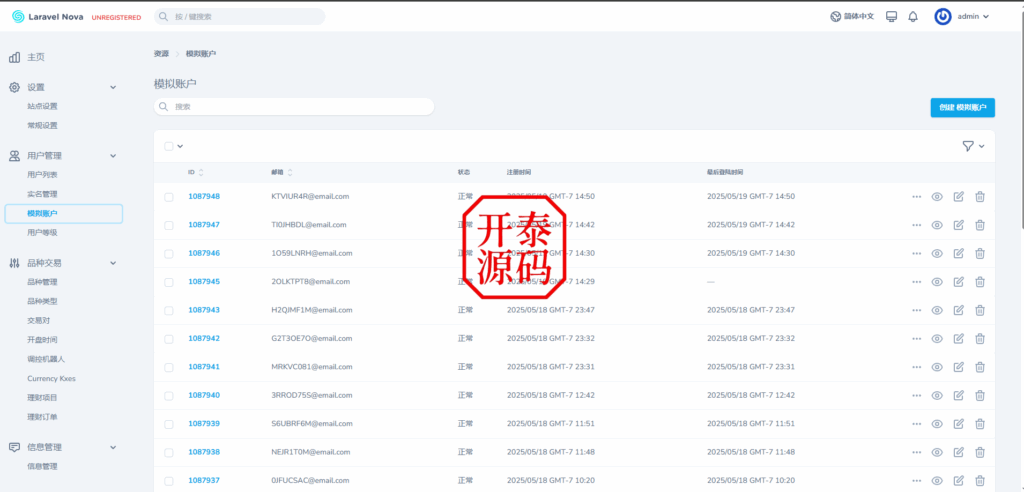Check the box for row 1087940
Screen dimensions: 1024x492
[168, 395]
